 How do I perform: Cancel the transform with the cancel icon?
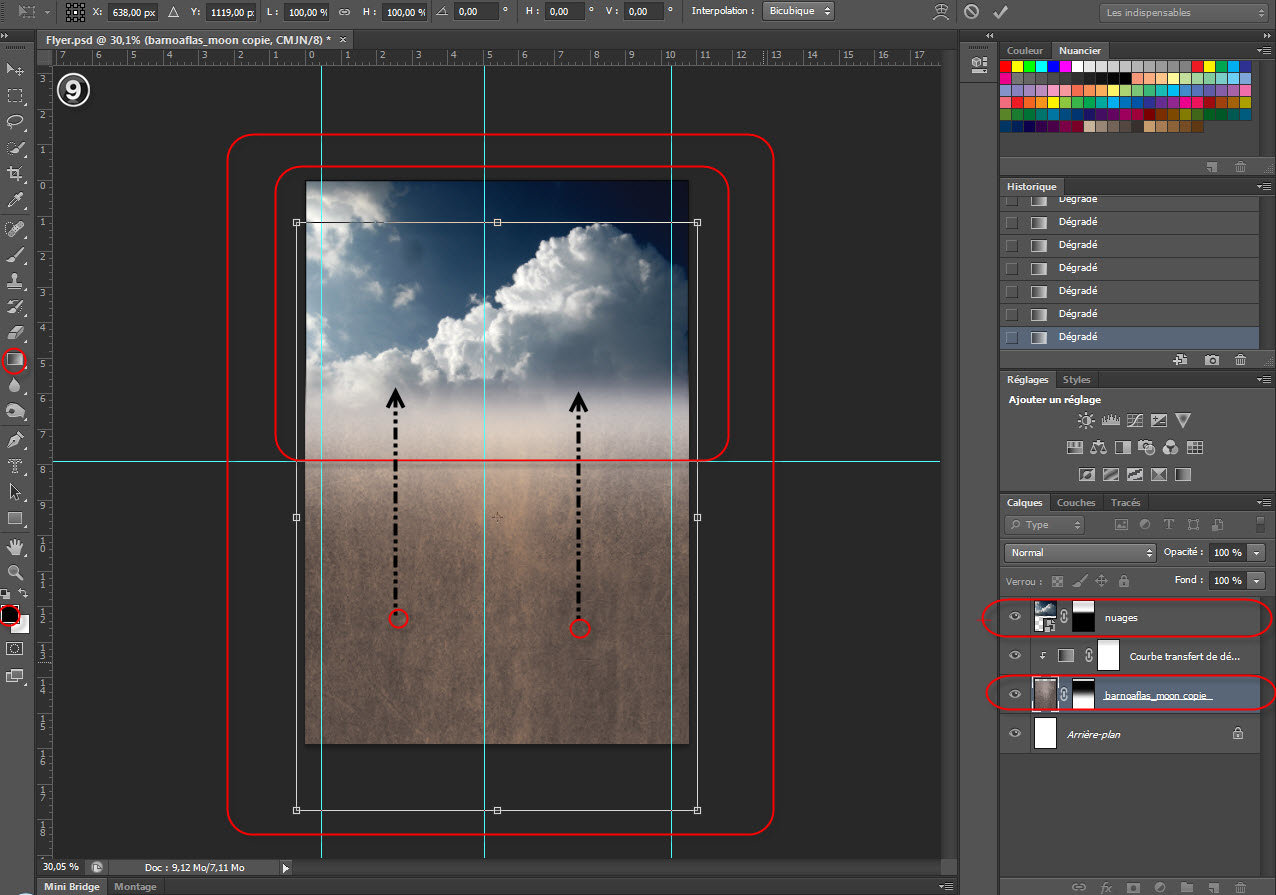click(971, 12)
